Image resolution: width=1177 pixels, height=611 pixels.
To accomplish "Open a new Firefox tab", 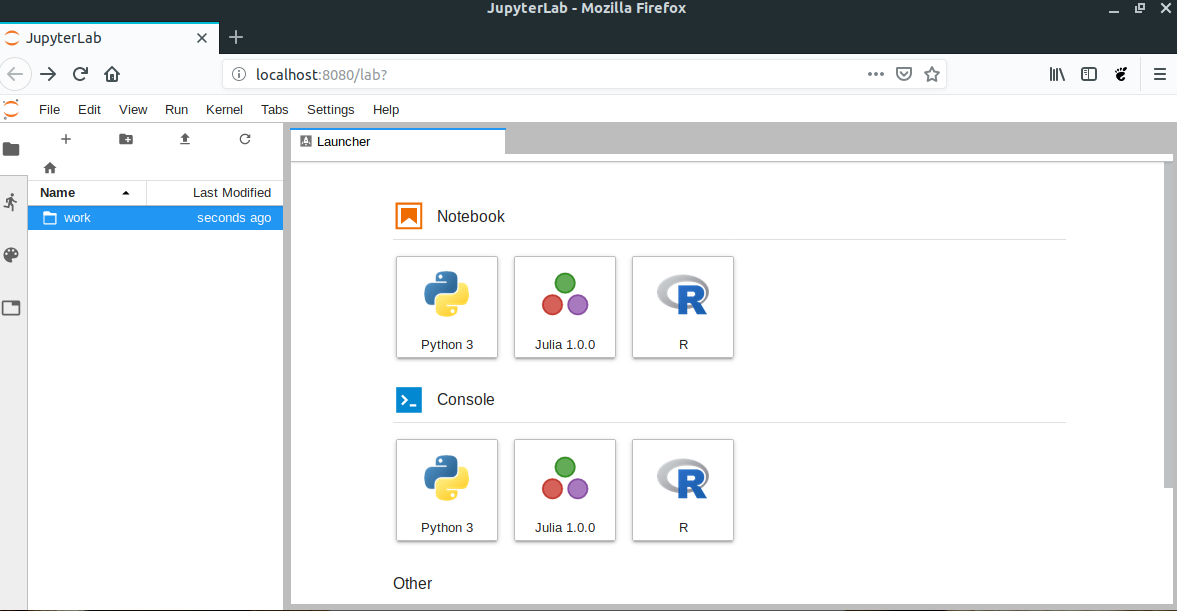I will 236,38.
